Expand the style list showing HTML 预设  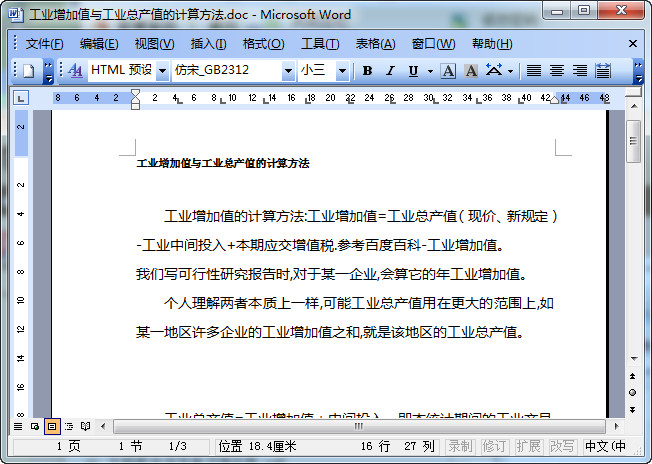coord(163,71)
